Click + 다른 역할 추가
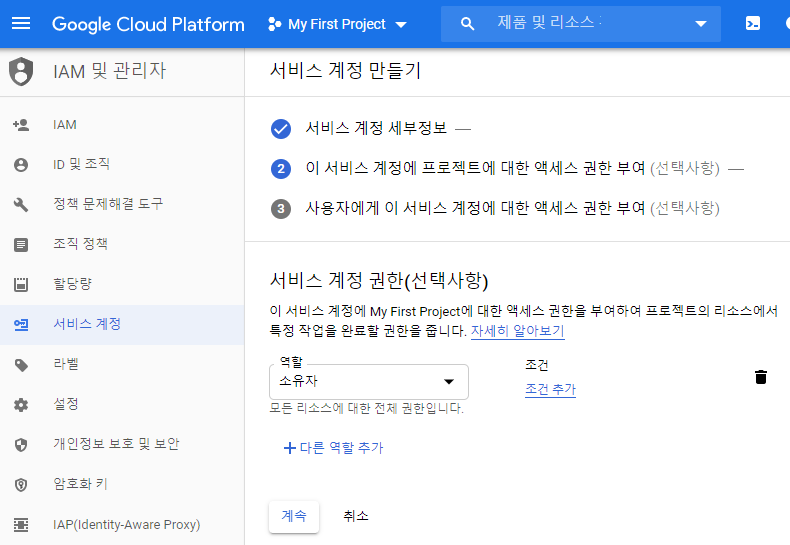Screen dimensions: 790x545 click(334, 448)
